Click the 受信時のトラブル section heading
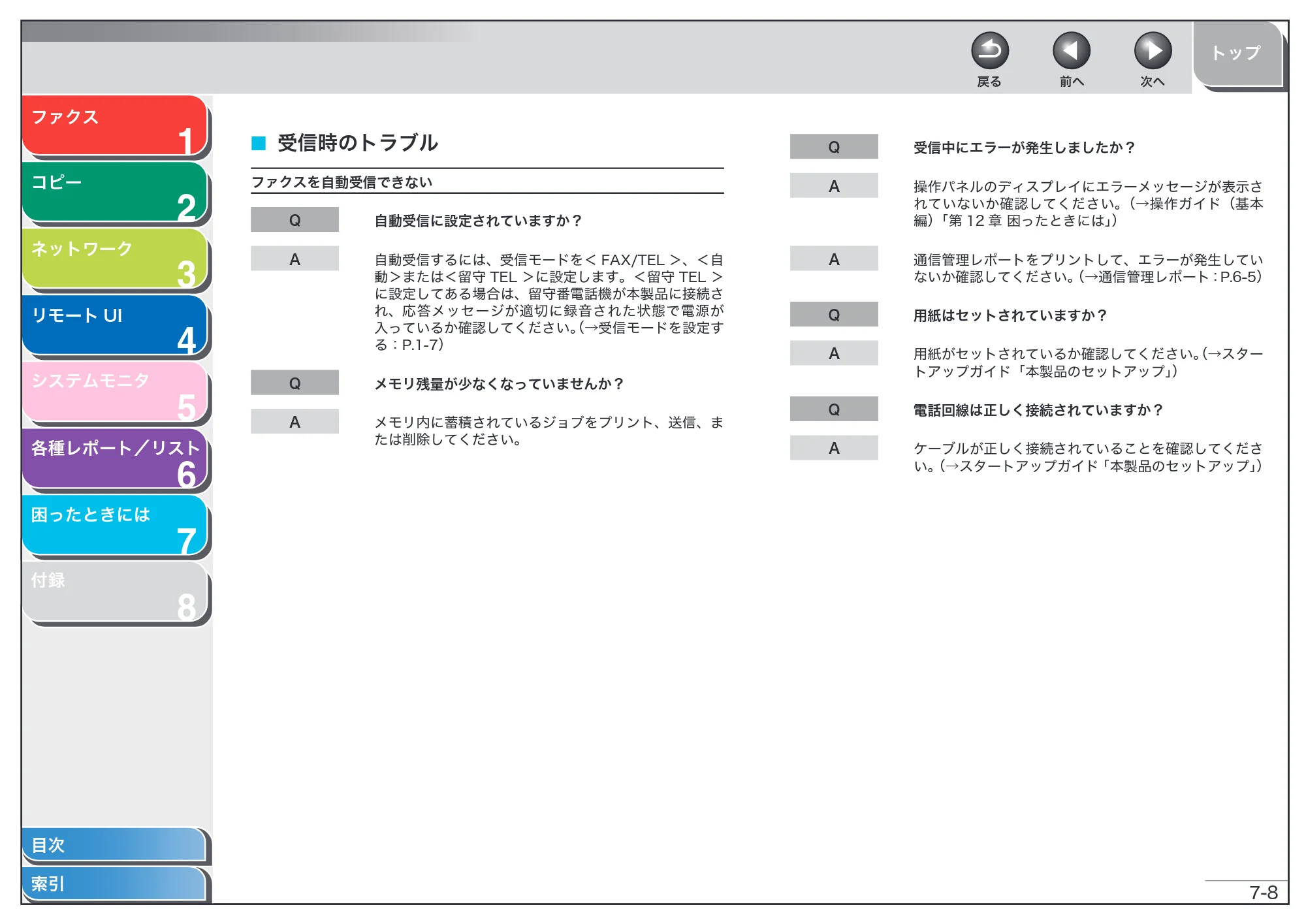The width and height of the screenshot is (1306, 924). click(357, 143)
